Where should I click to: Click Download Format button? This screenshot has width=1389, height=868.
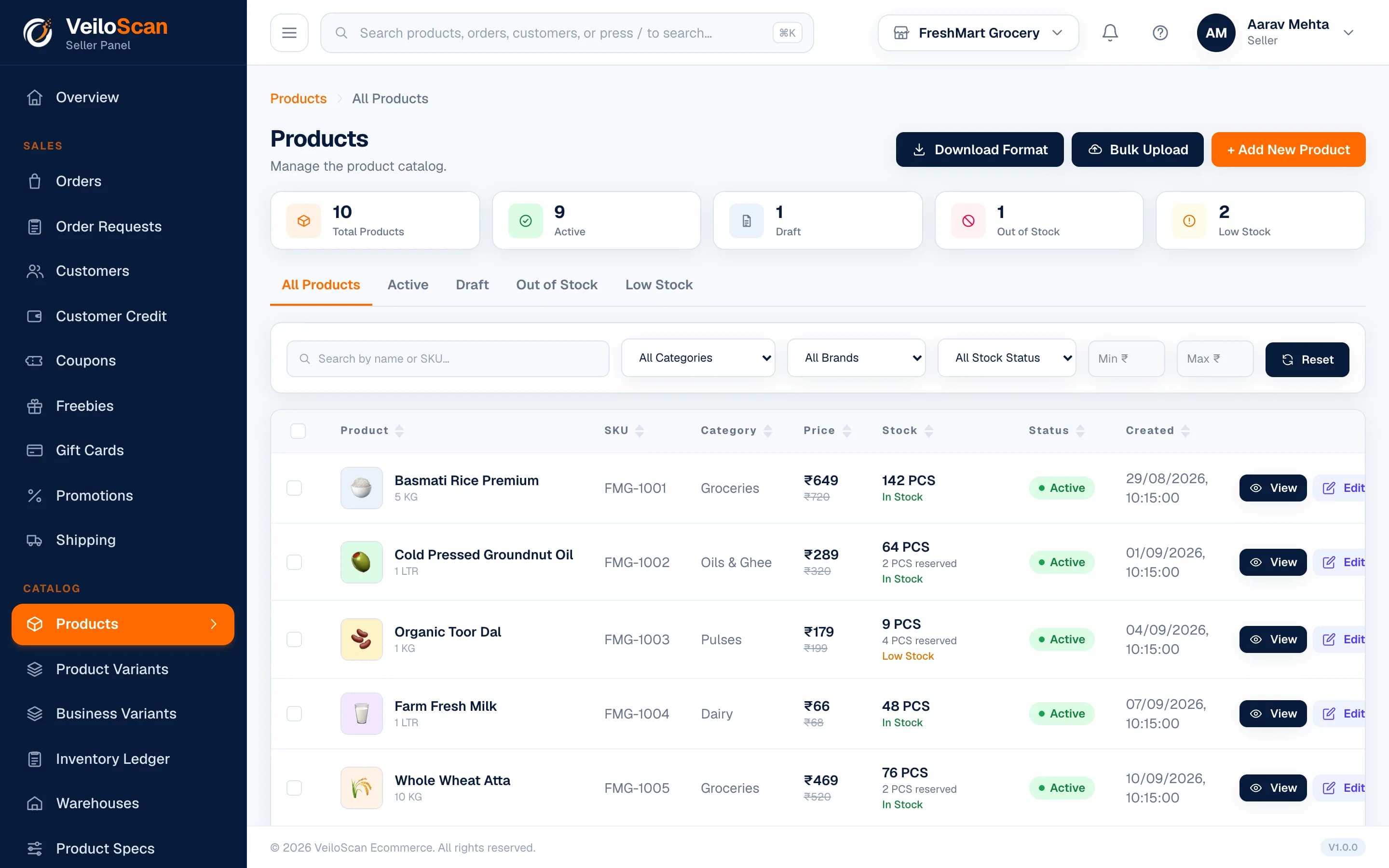click(979, 149)
